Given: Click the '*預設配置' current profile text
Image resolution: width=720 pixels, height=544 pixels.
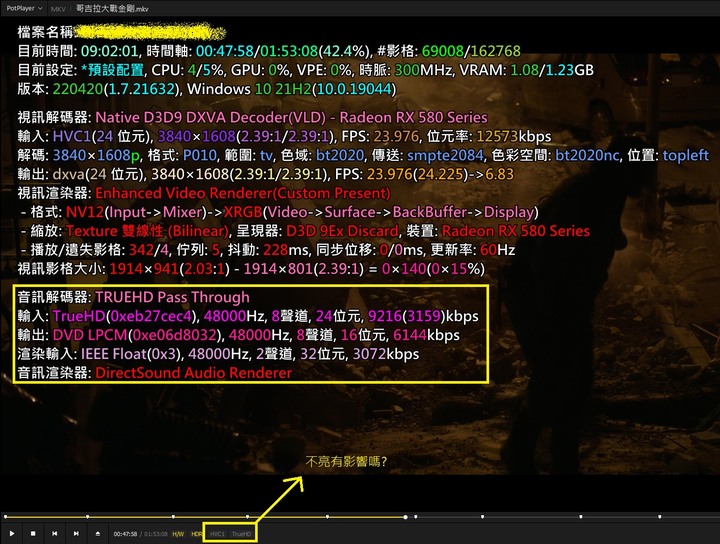Looking at the screenshot, I should point(112,70).
